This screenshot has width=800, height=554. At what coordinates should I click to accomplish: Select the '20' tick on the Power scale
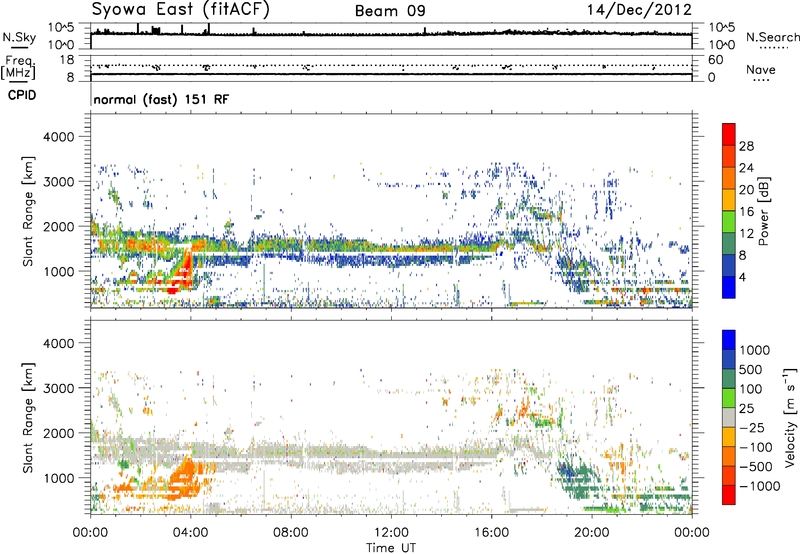click(x=746, y=190)
